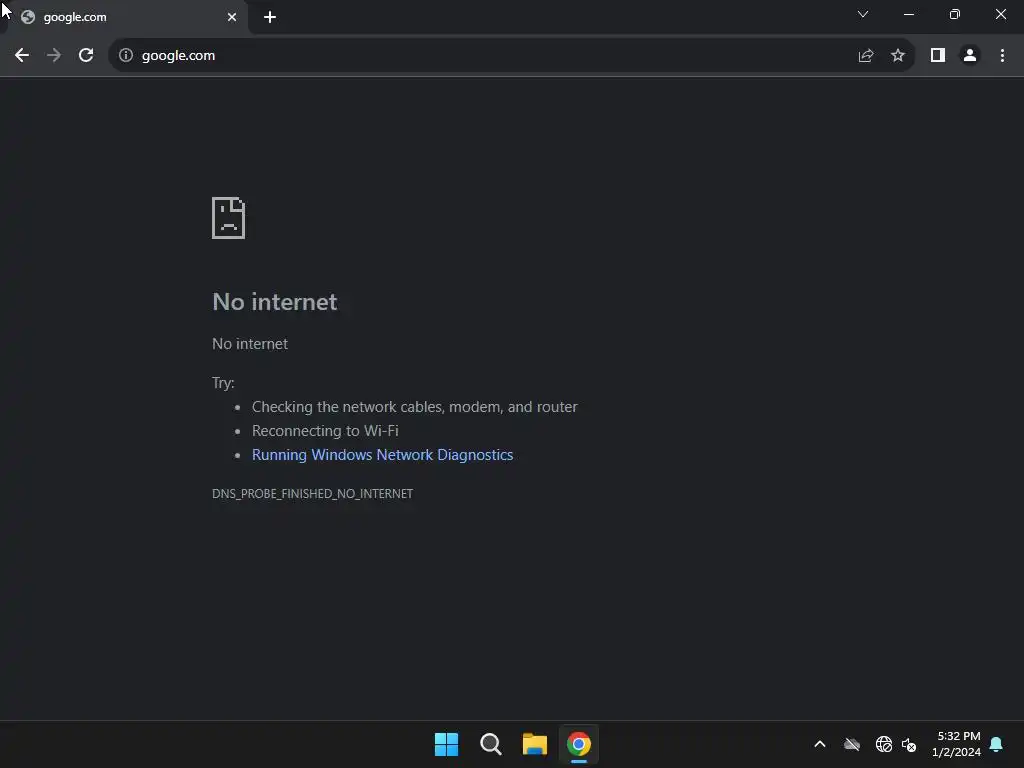Open the Chrome side panel

[938, 56]
